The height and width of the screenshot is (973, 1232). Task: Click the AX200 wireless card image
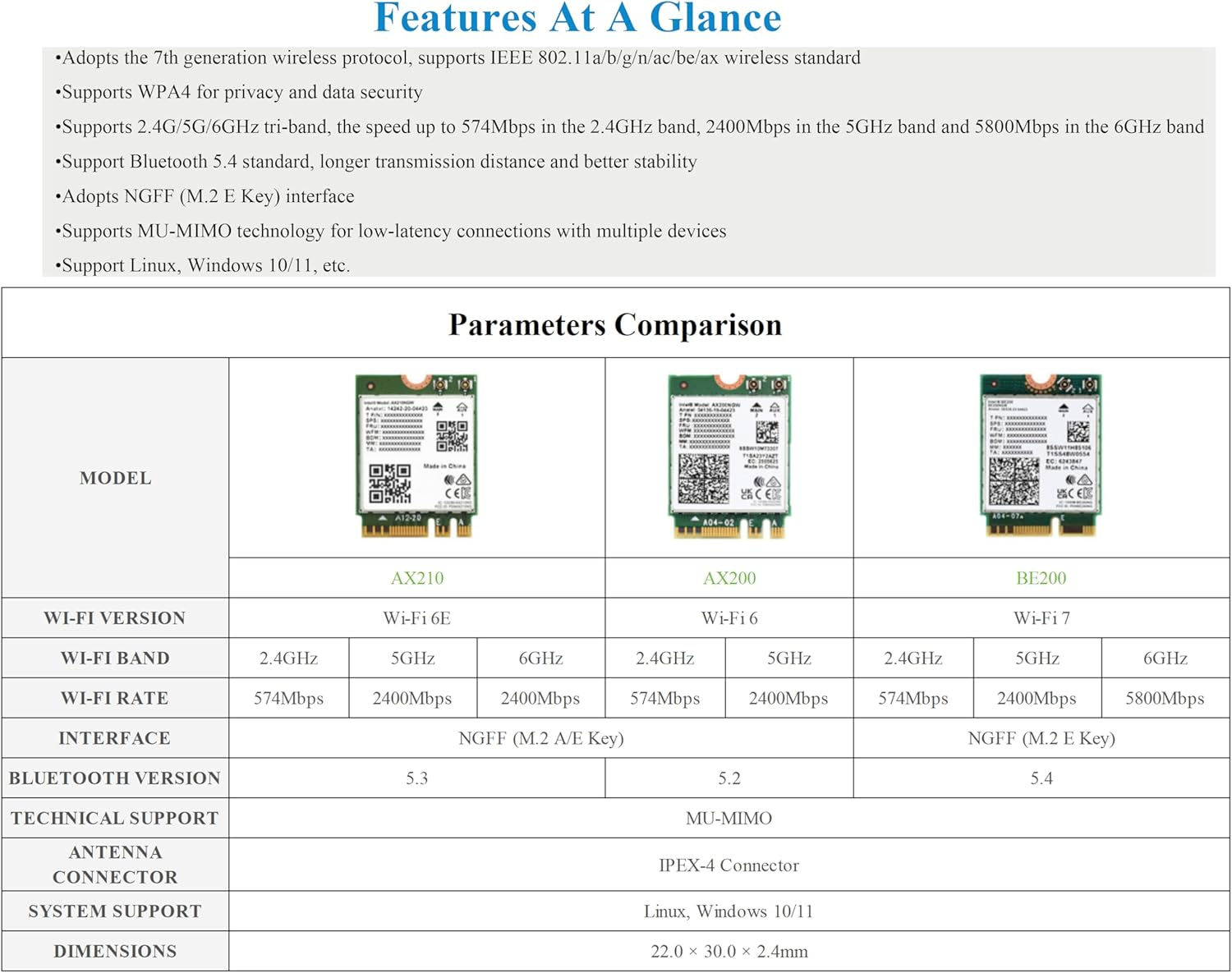tap(729, 456)
